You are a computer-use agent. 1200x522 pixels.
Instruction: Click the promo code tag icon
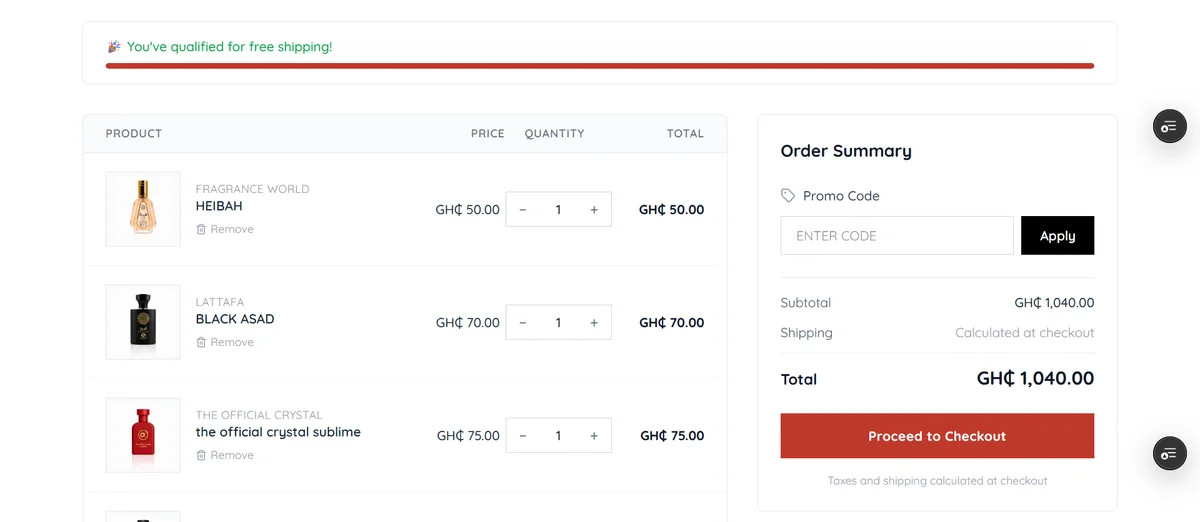(x=788, y=196)
